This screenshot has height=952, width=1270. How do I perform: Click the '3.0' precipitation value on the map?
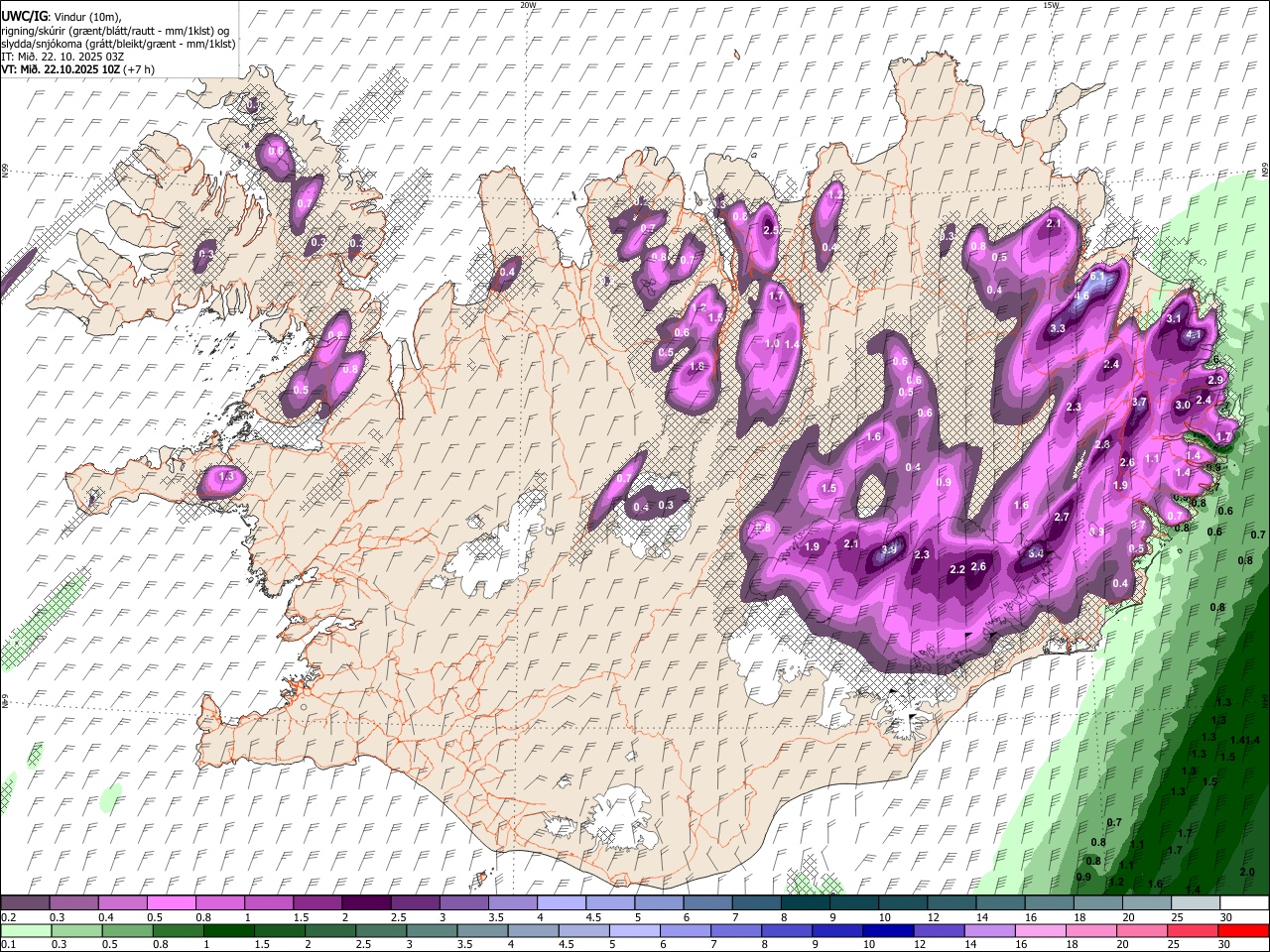(1183, 405)
